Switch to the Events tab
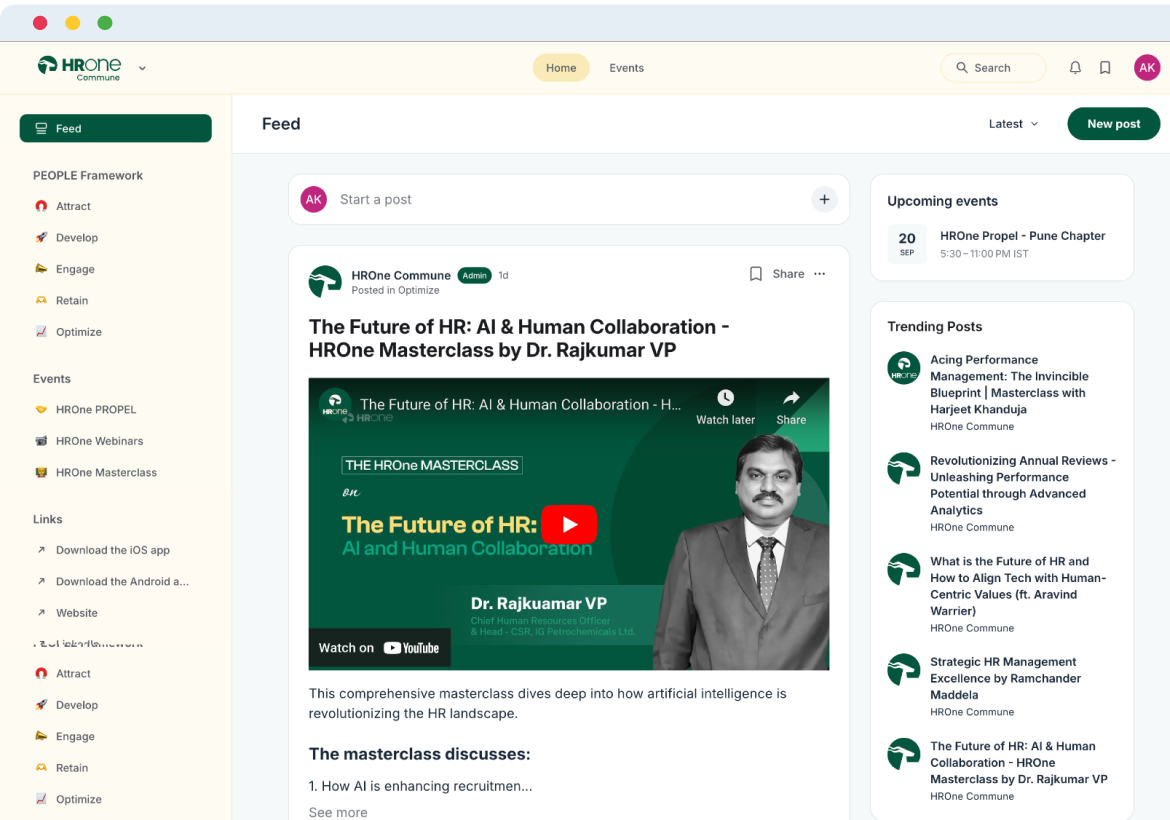The image size is (1170, 820). pyautogui.click(x=626, y=68)
